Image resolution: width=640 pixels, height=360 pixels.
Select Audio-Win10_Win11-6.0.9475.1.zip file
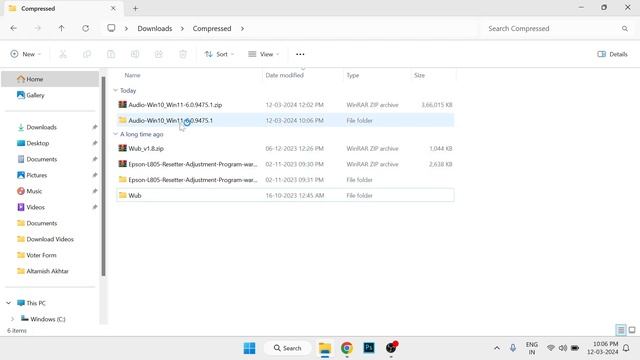click(285, 104)
